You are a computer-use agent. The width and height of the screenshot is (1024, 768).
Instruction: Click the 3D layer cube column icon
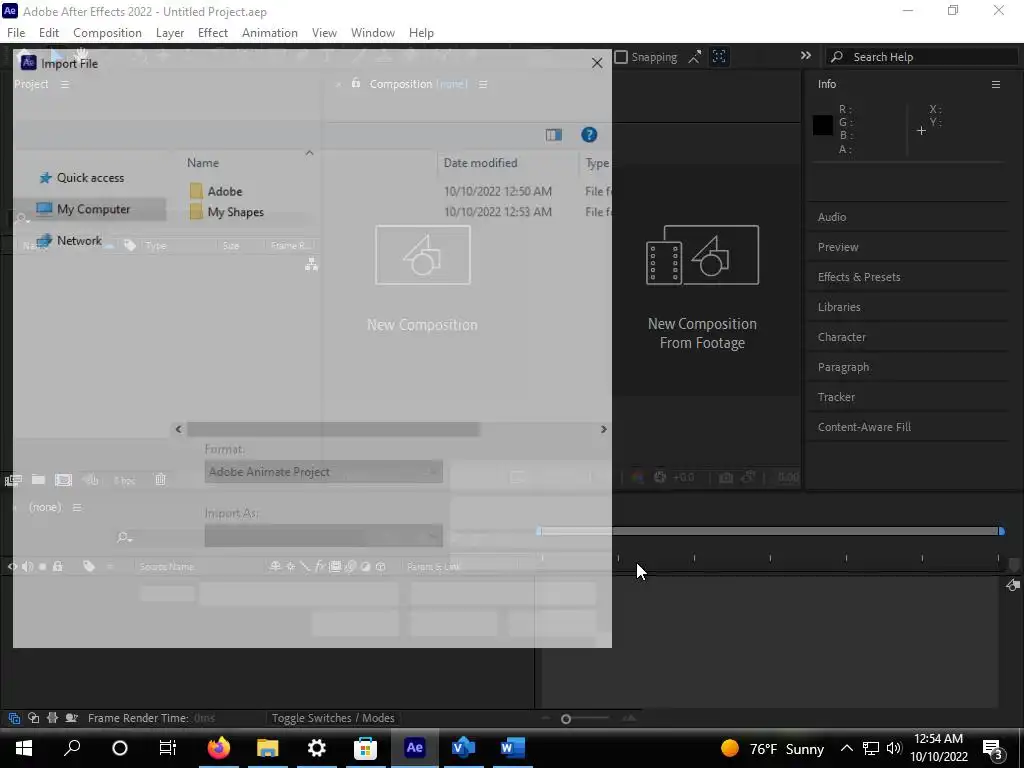pos(381,566)
